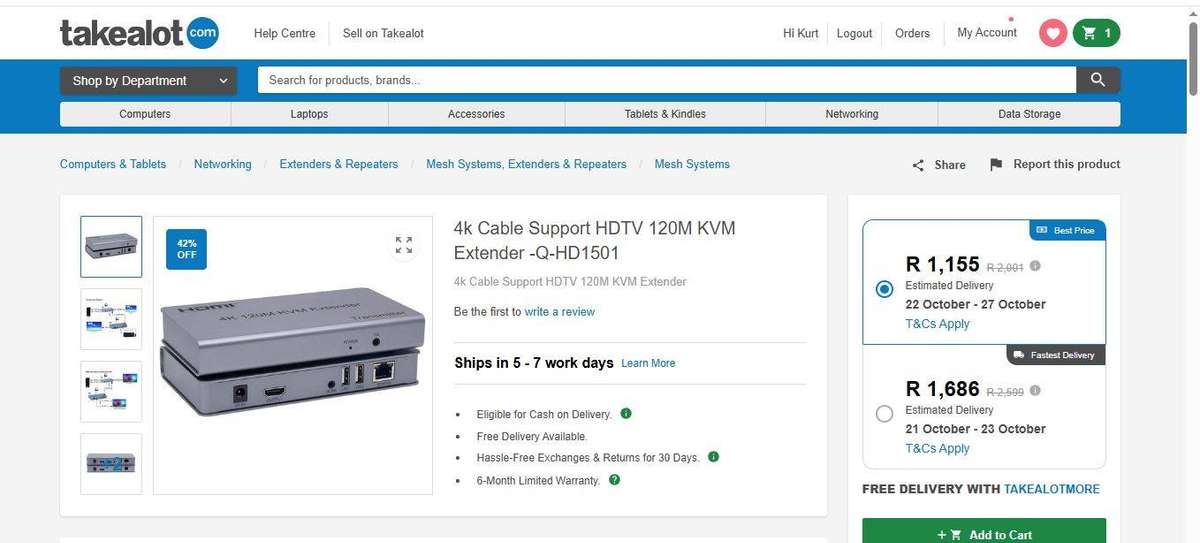Select the second product thumbnail
This screenshot has width=1200, height=543.
111,319
